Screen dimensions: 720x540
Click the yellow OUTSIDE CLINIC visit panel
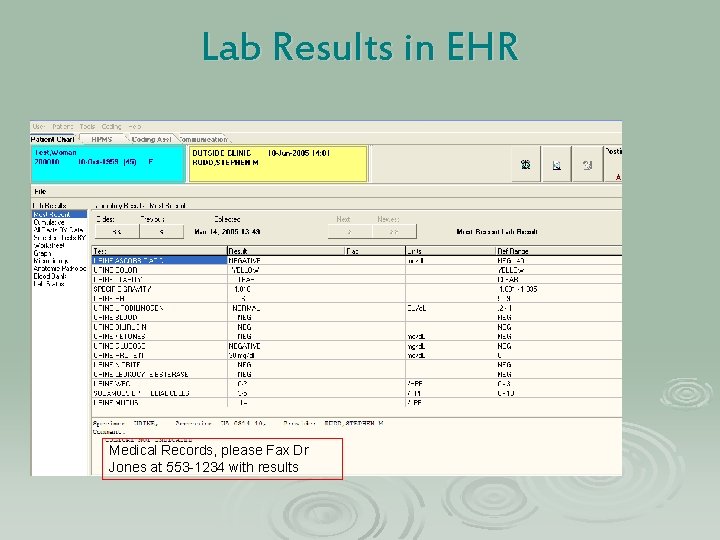(x=278, y=164)
